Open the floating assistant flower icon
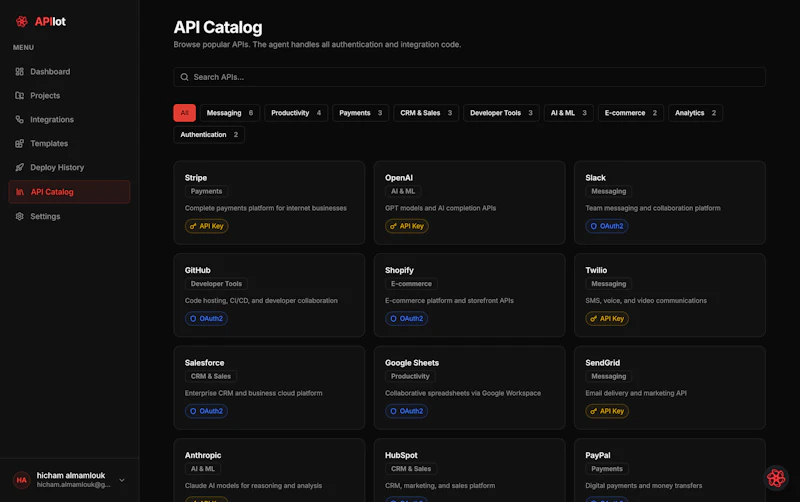 coord(776,478)
